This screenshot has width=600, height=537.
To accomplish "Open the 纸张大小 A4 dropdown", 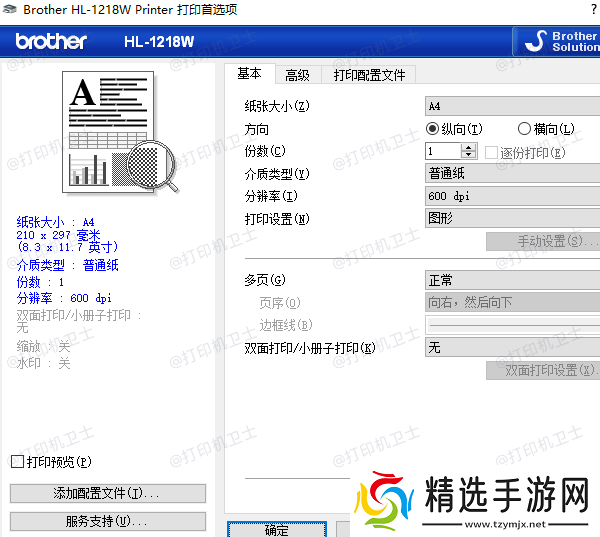I will click(512, 106).
